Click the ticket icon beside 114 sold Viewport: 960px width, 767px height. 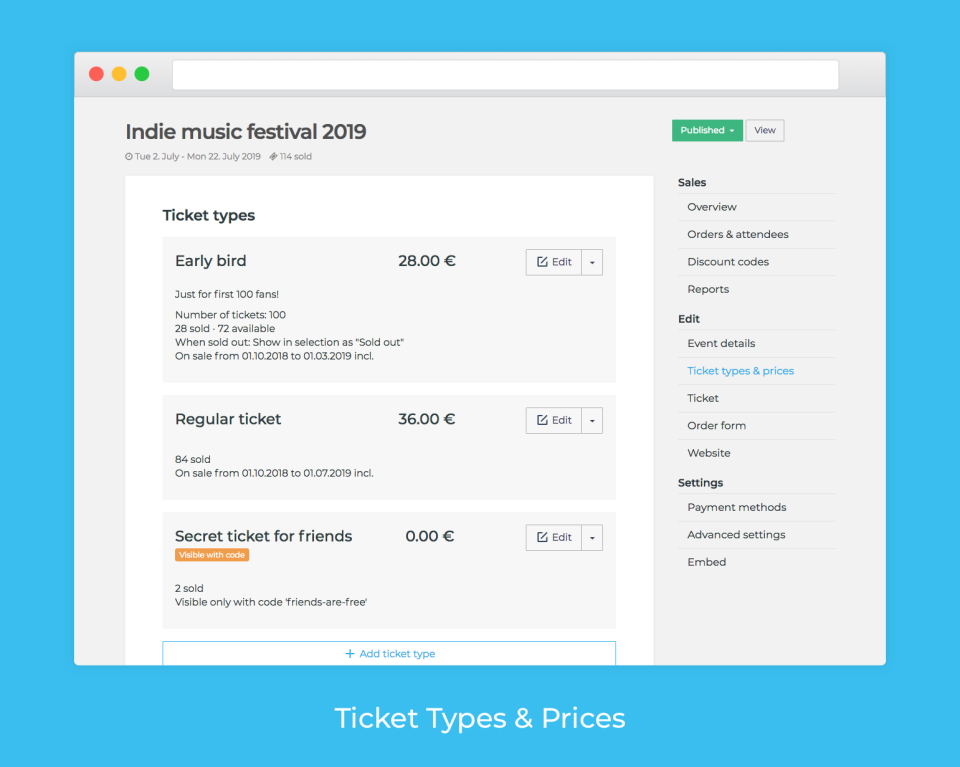click(x=272, y=156)
